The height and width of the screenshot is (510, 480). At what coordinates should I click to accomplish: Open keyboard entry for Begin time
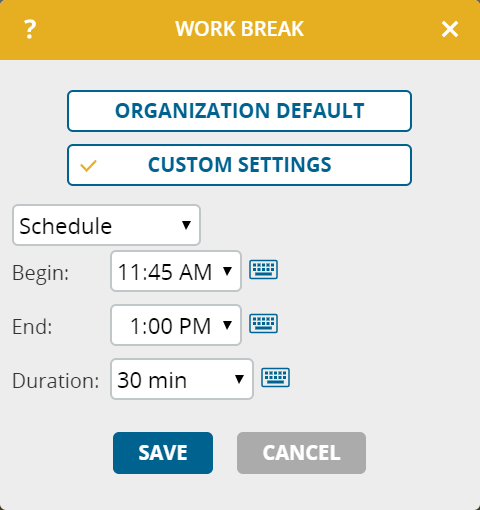[x=264, y=269]
